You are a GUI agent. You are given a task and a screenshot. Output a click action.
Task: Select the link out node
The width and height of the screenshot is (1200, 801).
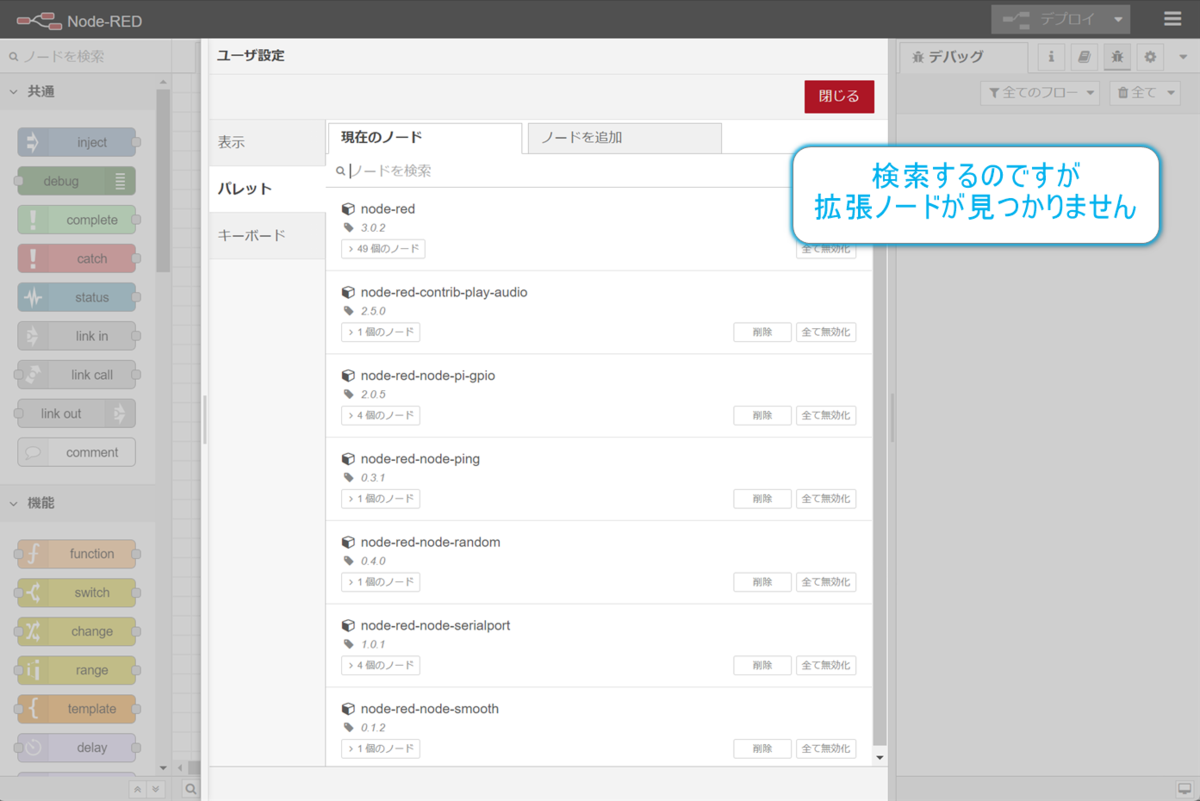pos(77,413)
